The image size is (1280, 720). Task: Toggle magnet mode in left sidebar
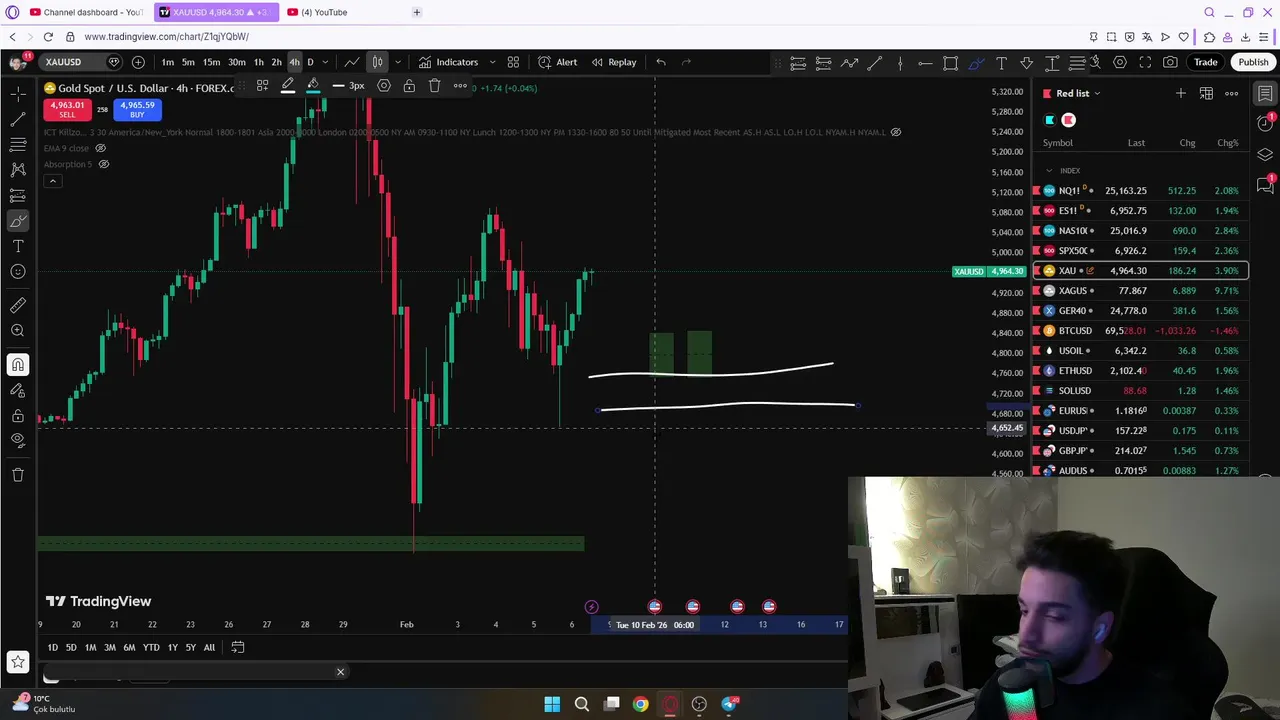click(x=18, y=365)
